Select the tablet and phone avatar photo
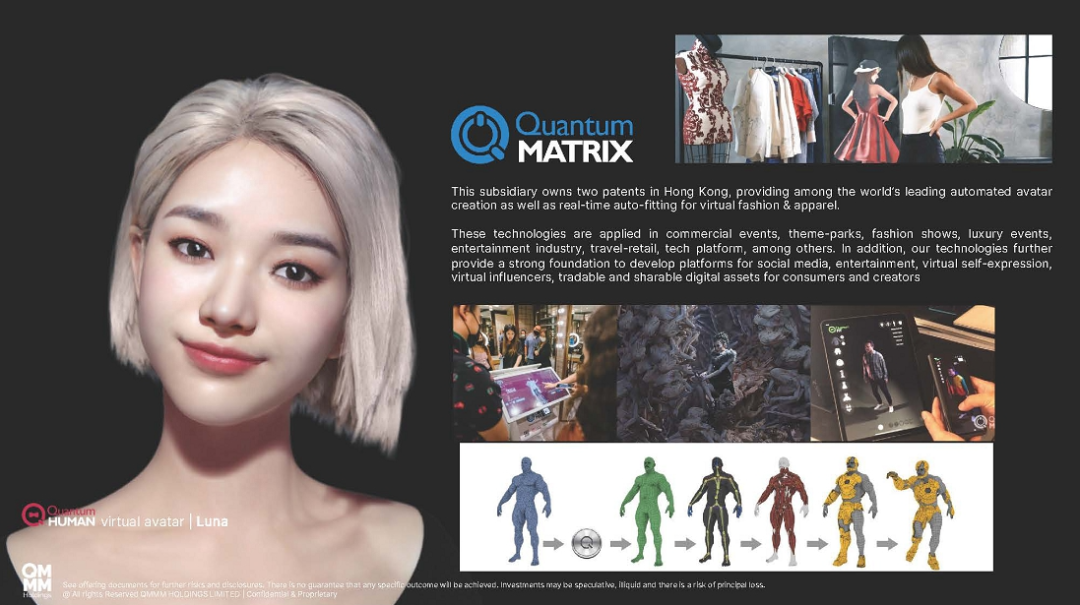 pyautogui.click(x=902, y=373)
